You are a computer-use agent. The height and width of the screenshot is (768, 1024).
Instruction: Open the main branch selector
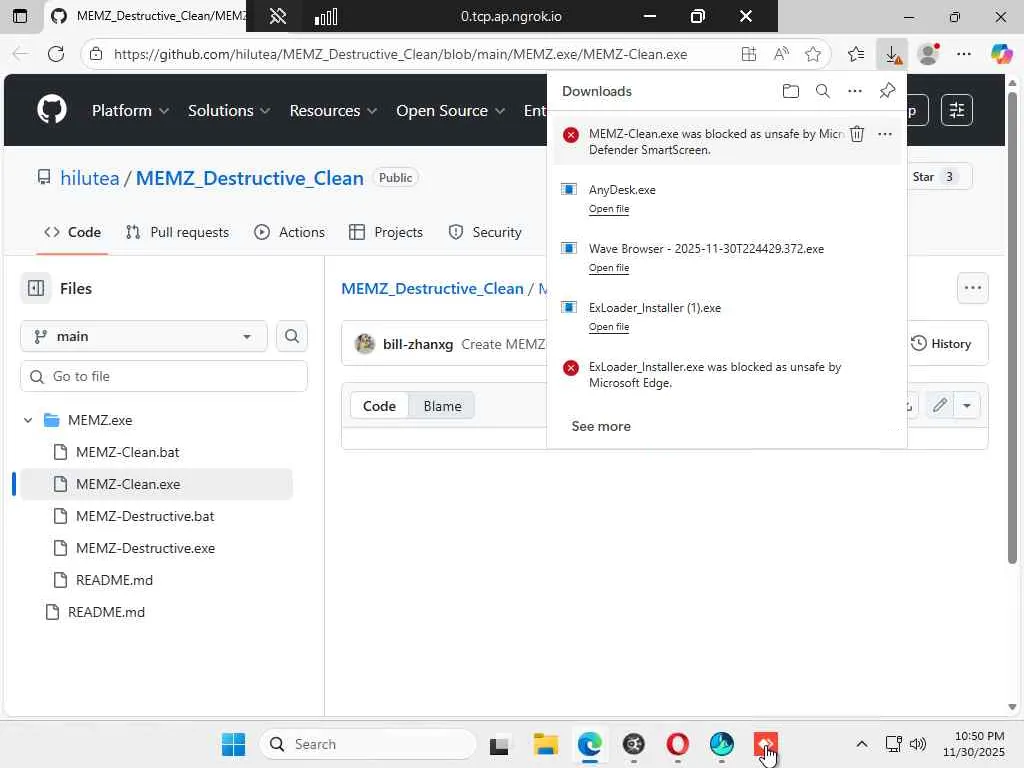coord(144,336)
